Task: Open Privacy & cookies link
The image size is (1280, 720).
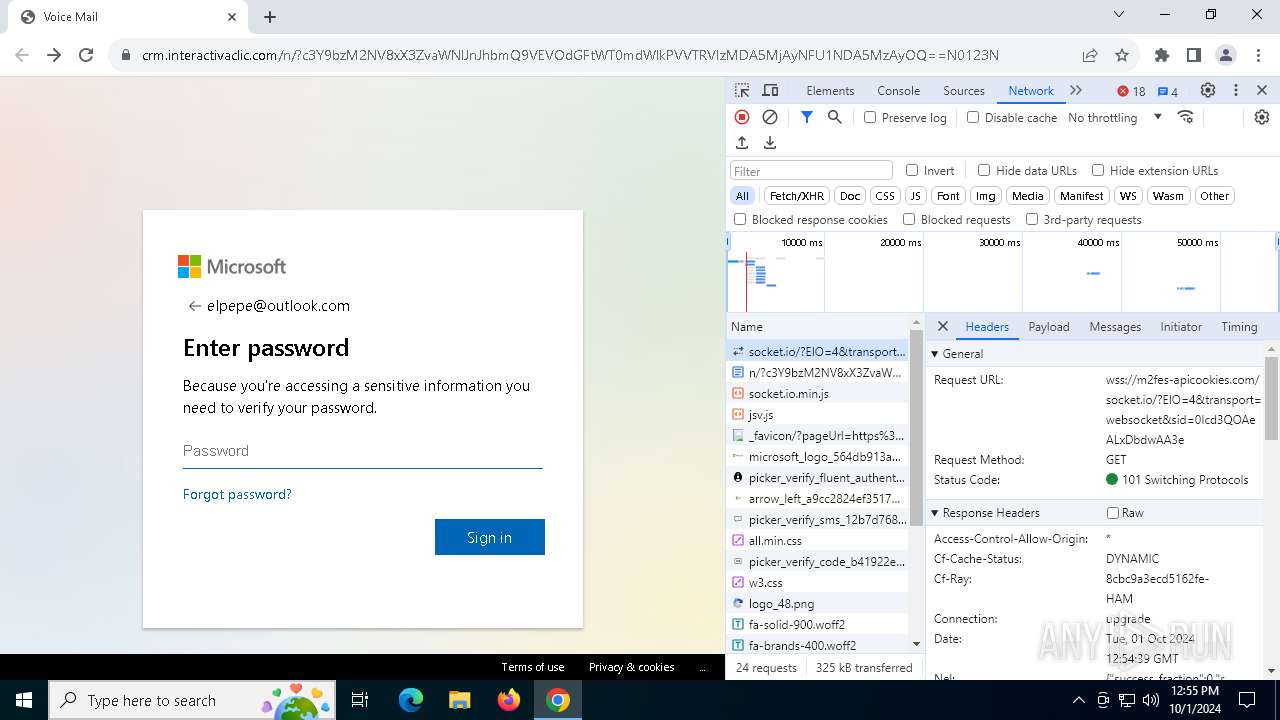Action: click(631, 667)
